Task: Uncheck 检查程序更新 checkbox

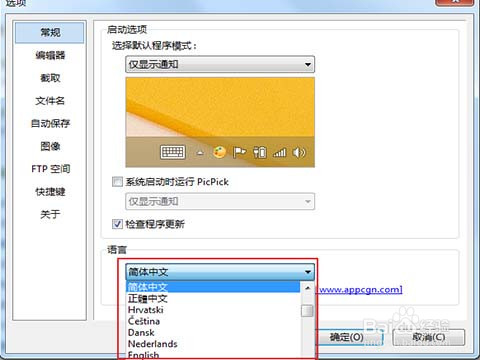Action: (x=117, y=224)
